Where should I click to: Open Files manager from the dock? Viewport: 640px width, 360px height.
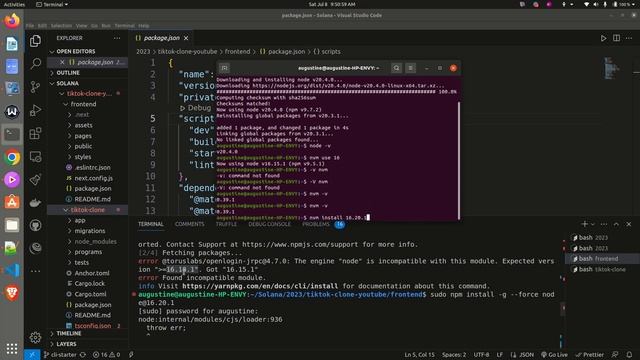point(12,225)
